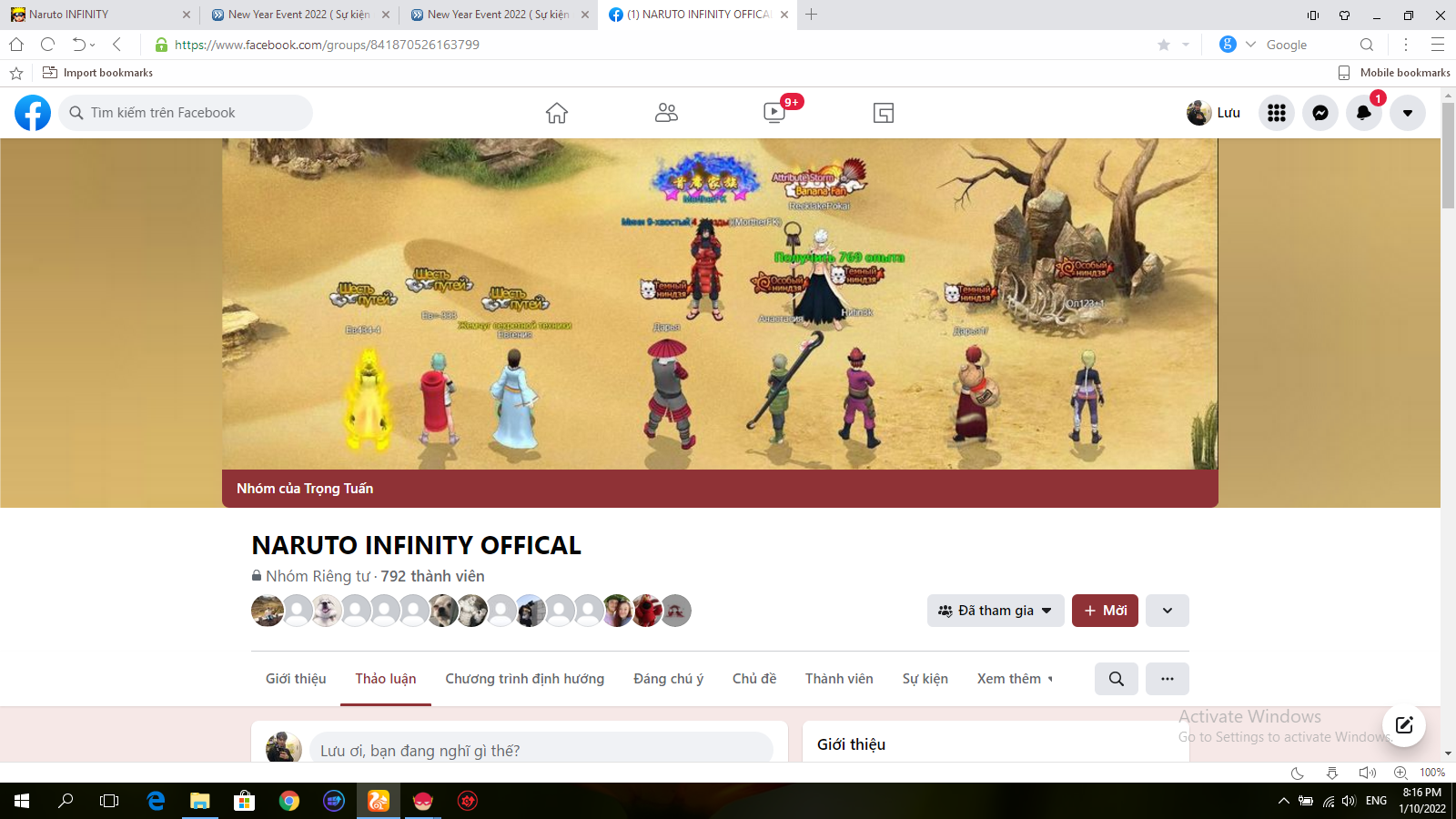Click the browser home button
Image resolution: width=1456 pixels, height=819 pixels.
pos(16,45)
